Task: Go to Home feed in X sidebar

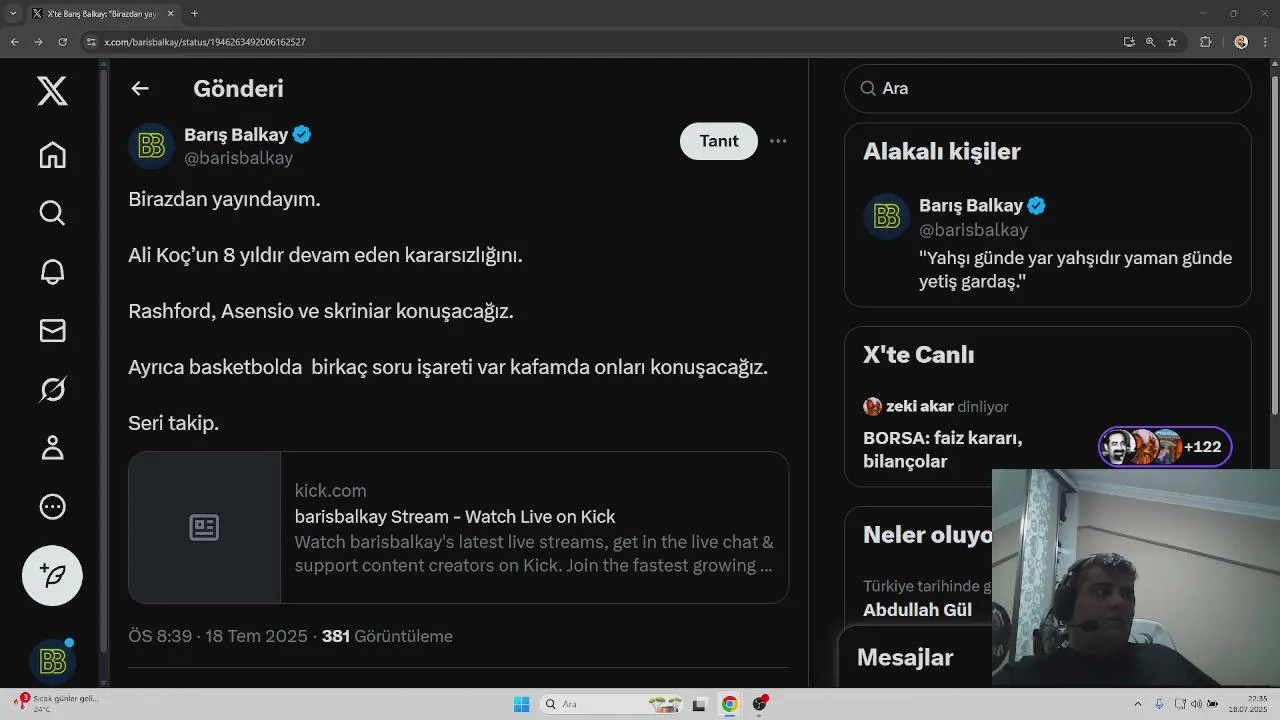Action: coord(52,155)
